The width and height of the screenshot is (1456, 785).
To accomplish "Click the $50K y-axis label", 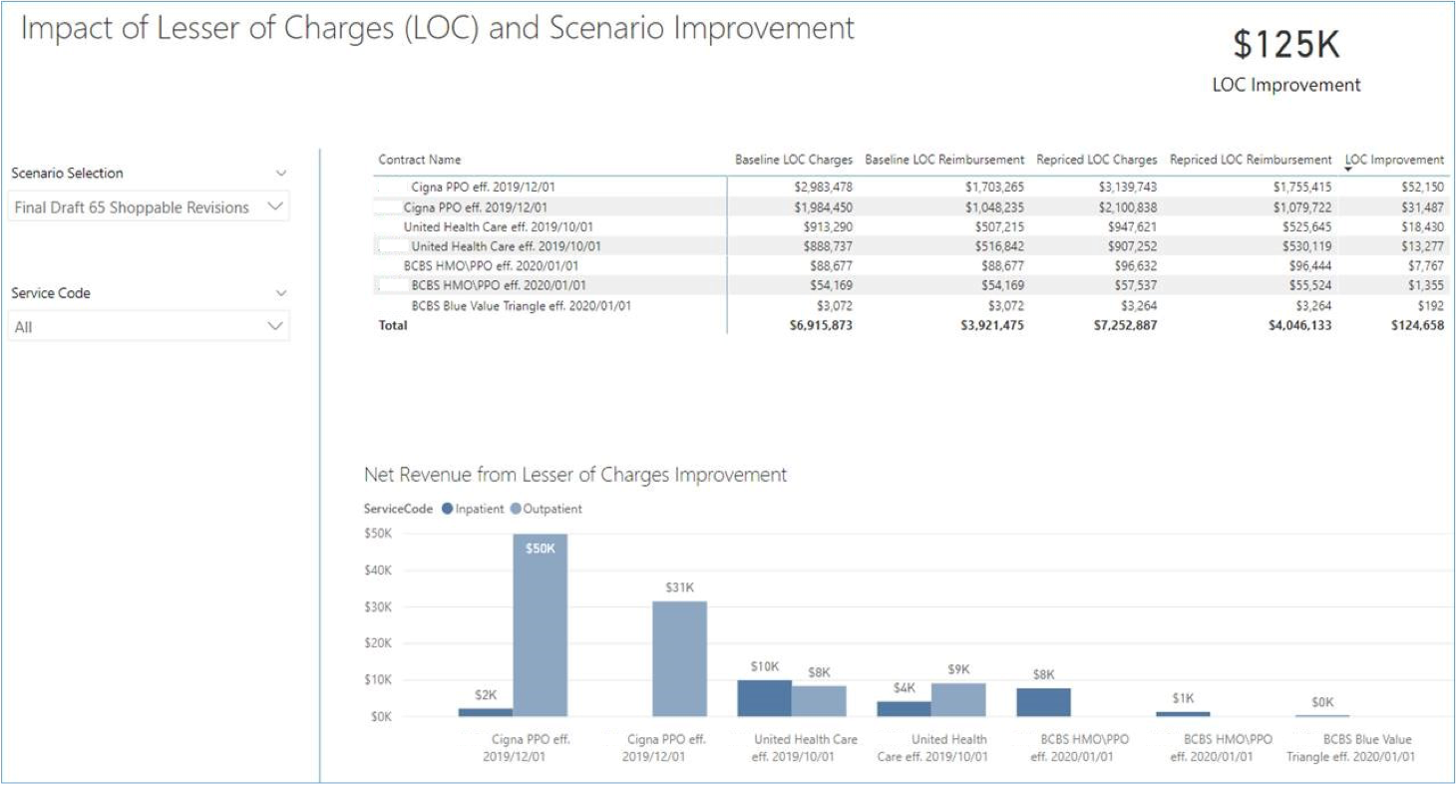I will [x=378, y=534].
